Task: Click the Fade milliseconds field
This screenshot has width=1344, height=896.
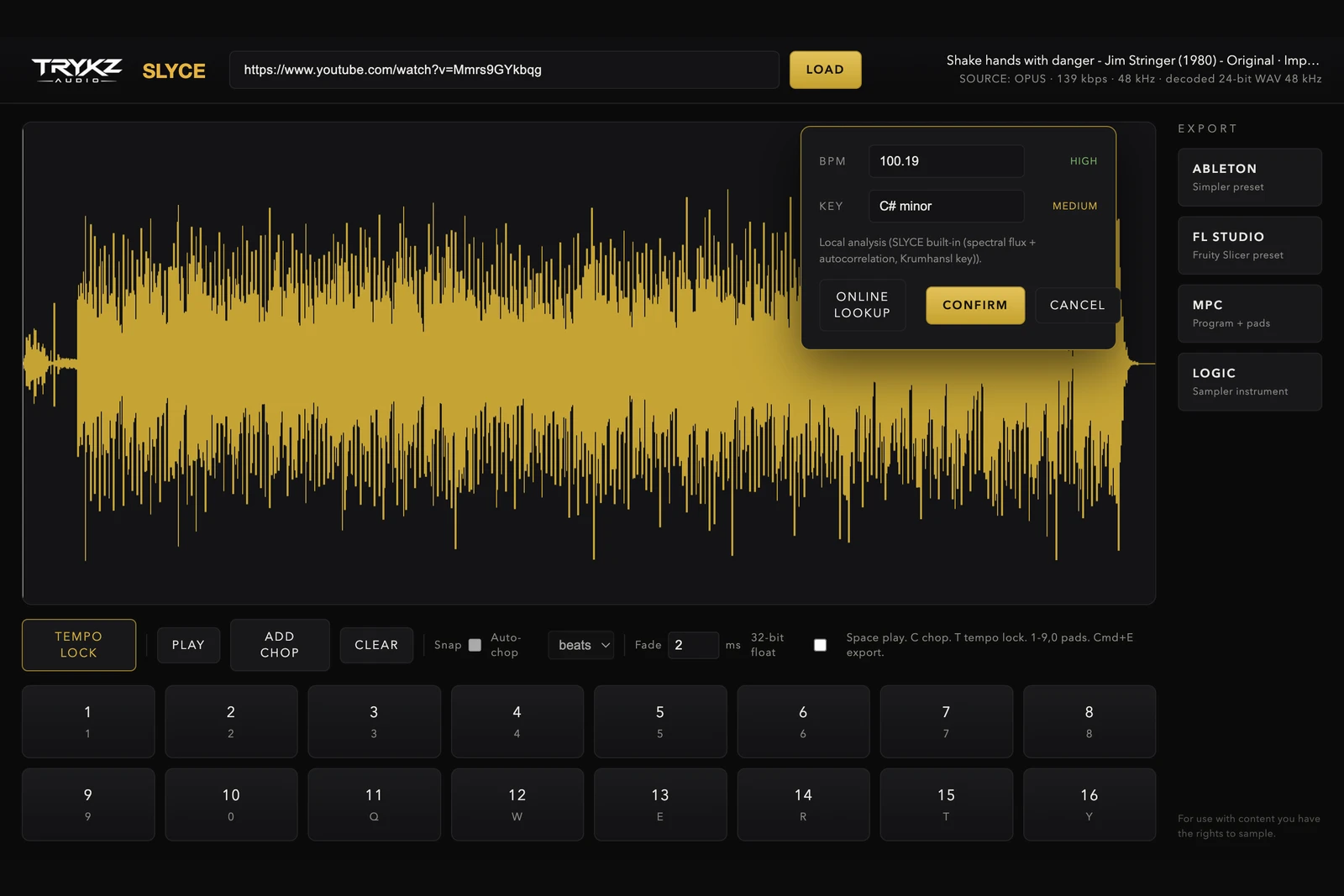Action: (x=693, y=645)
